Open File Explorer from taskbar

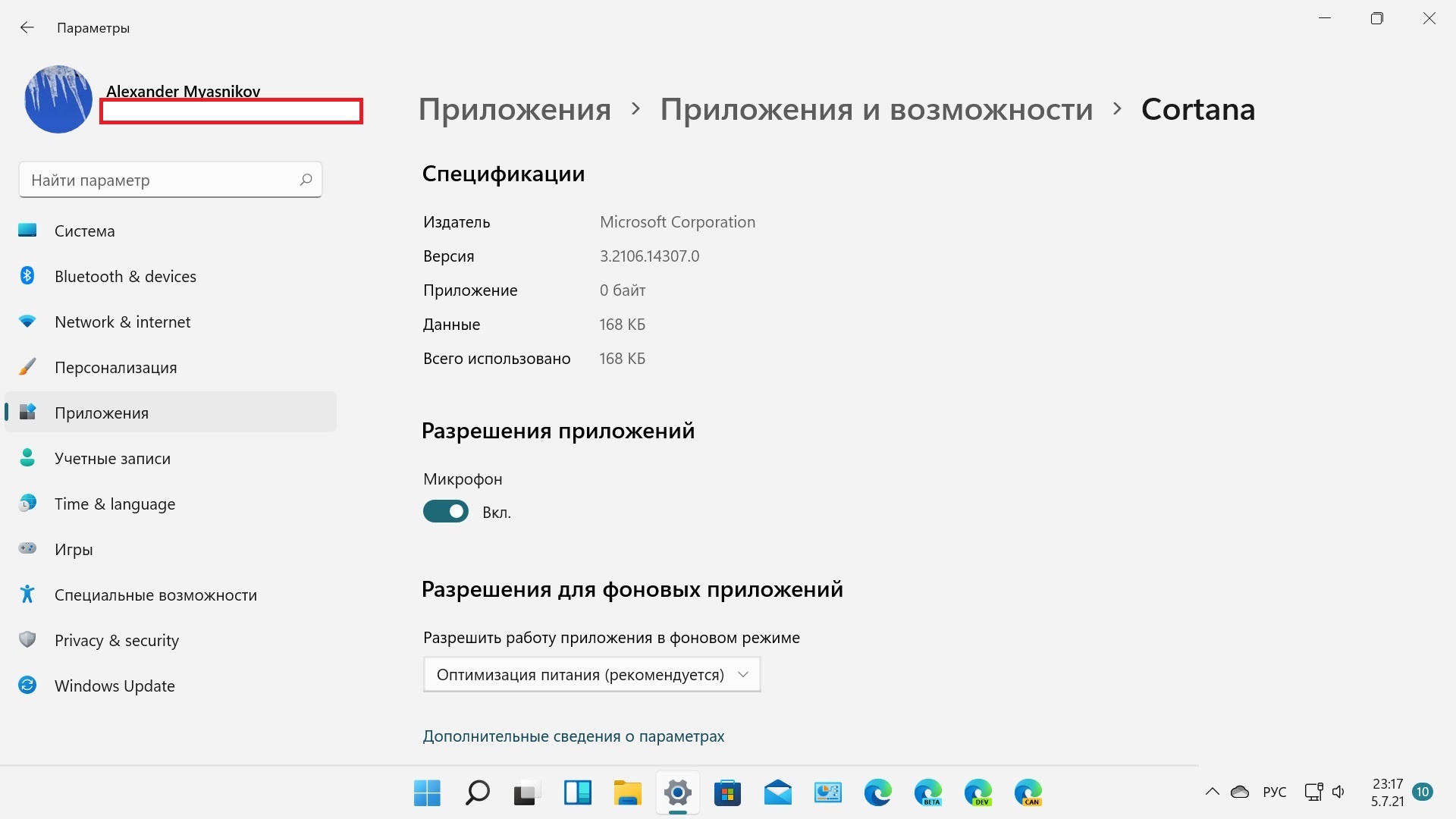coord(628,793)
